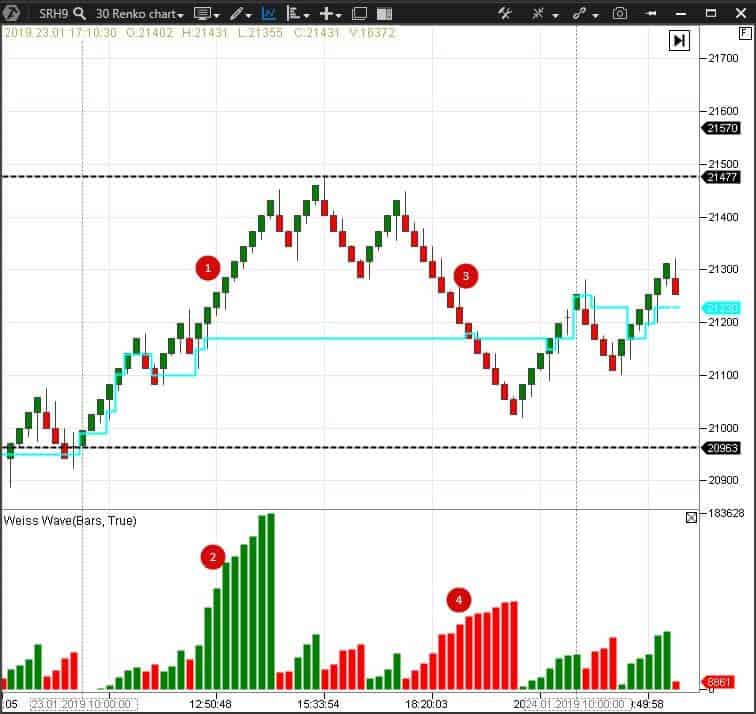Open the drawing pencil tools dropdown
The height and width of the screenshot is (714, 756).
click(241, 14)
